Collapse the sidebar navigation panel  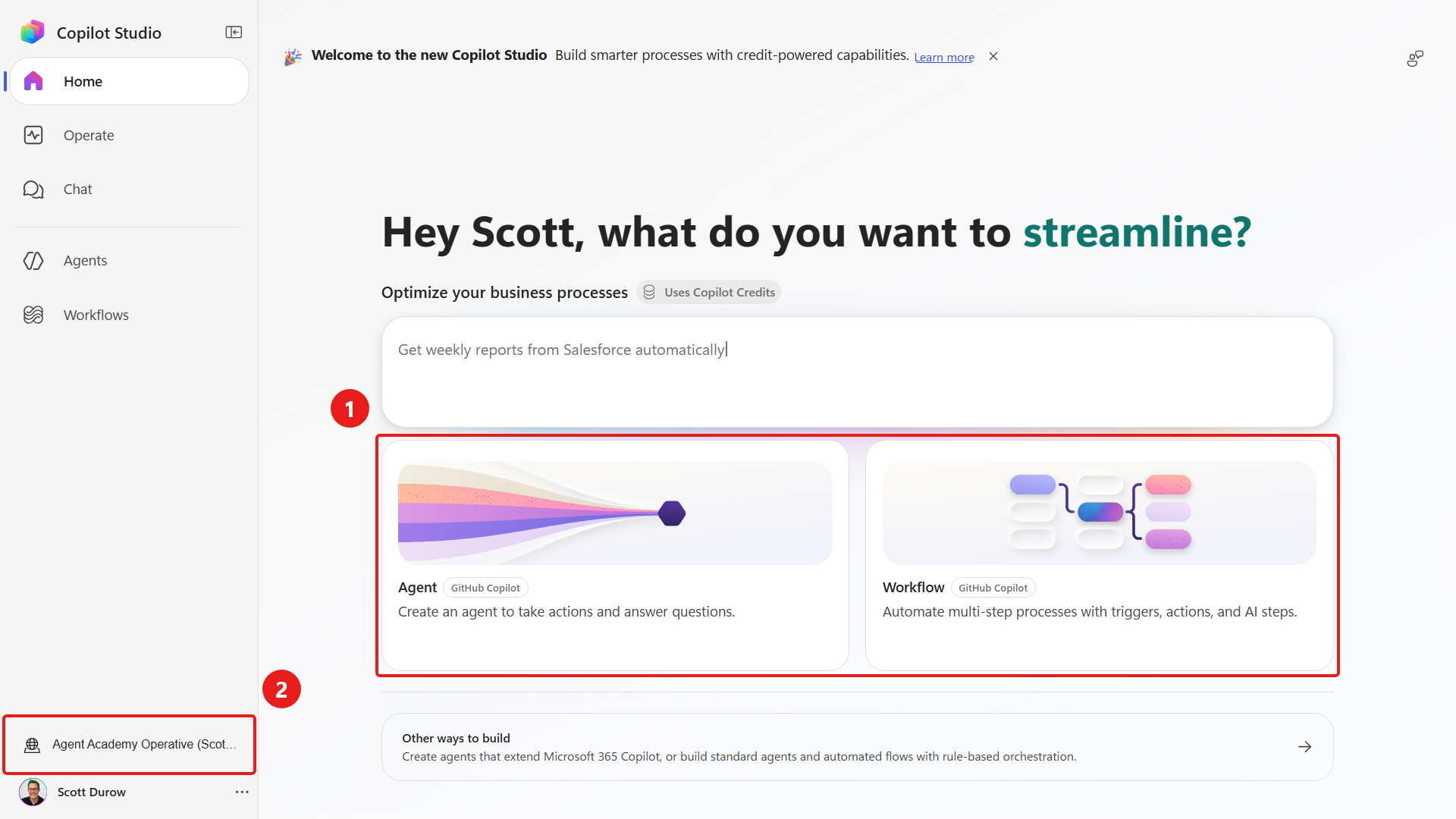(234, 32)
